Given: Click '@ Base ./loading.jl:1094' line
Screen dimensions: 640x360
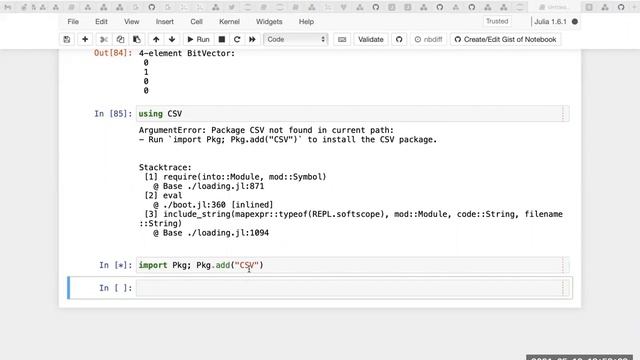Looking at the screenshot, I should pos(211,233).
